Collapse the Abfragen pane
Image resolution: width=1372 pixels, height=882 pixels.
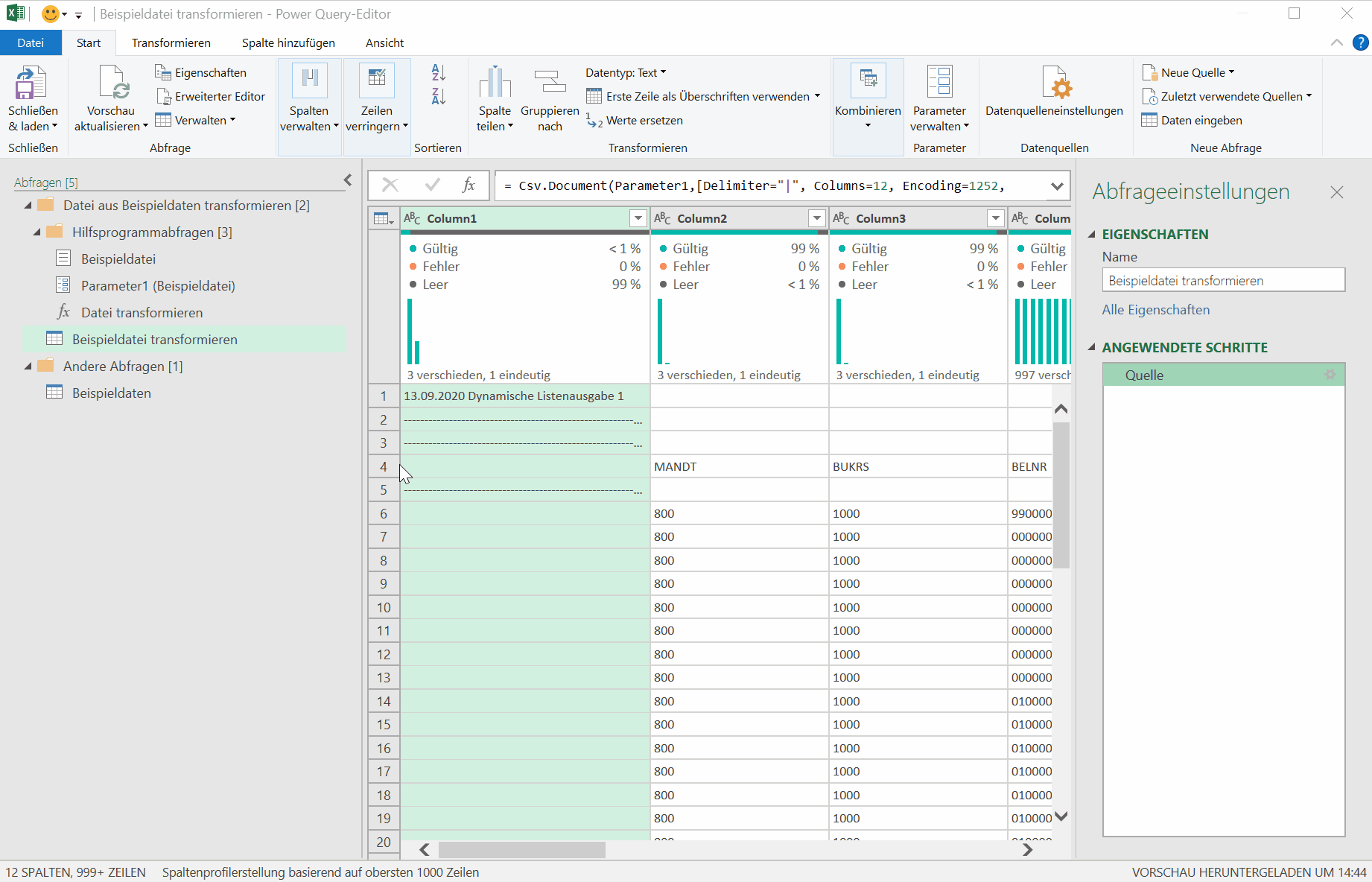click(x=348, y=180)
